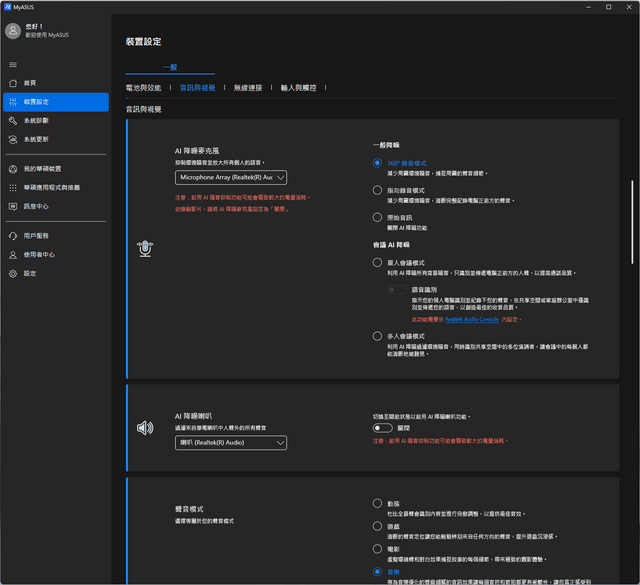The height and width of the screenshot is (585, 640).
Task: Click the 聲音模式 heading text
Action: tap(189, 509)
